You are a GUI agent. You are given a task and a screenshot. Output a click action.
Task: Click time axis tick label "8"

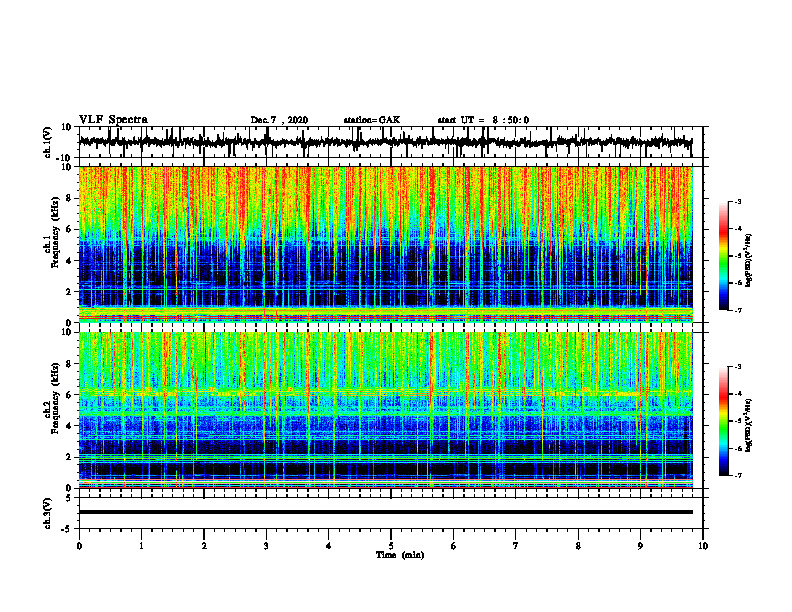click(578, 546)
